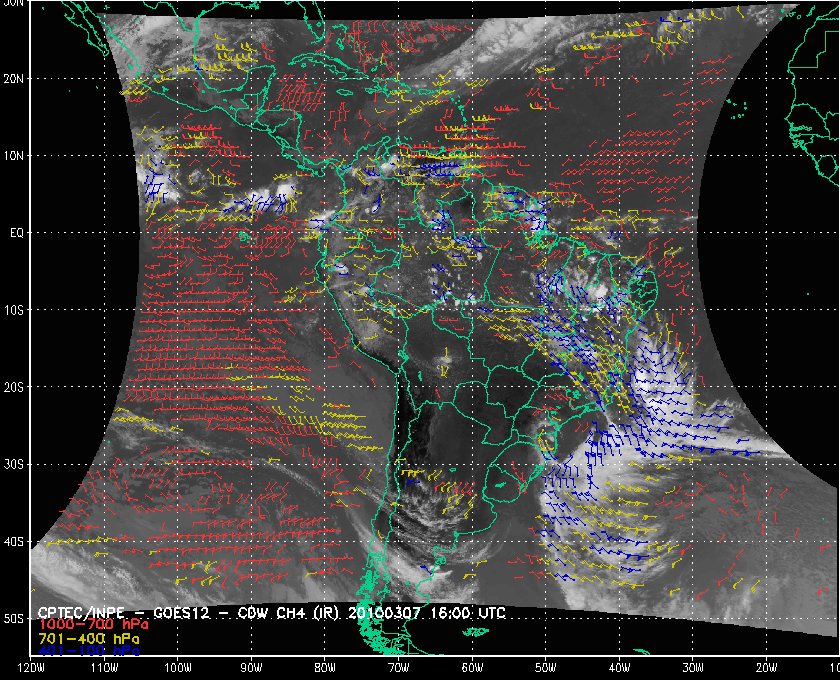This screenshot has height=680, width=840.
Task: Click the 80W longitude axis label
Action: tap(325, 668)
